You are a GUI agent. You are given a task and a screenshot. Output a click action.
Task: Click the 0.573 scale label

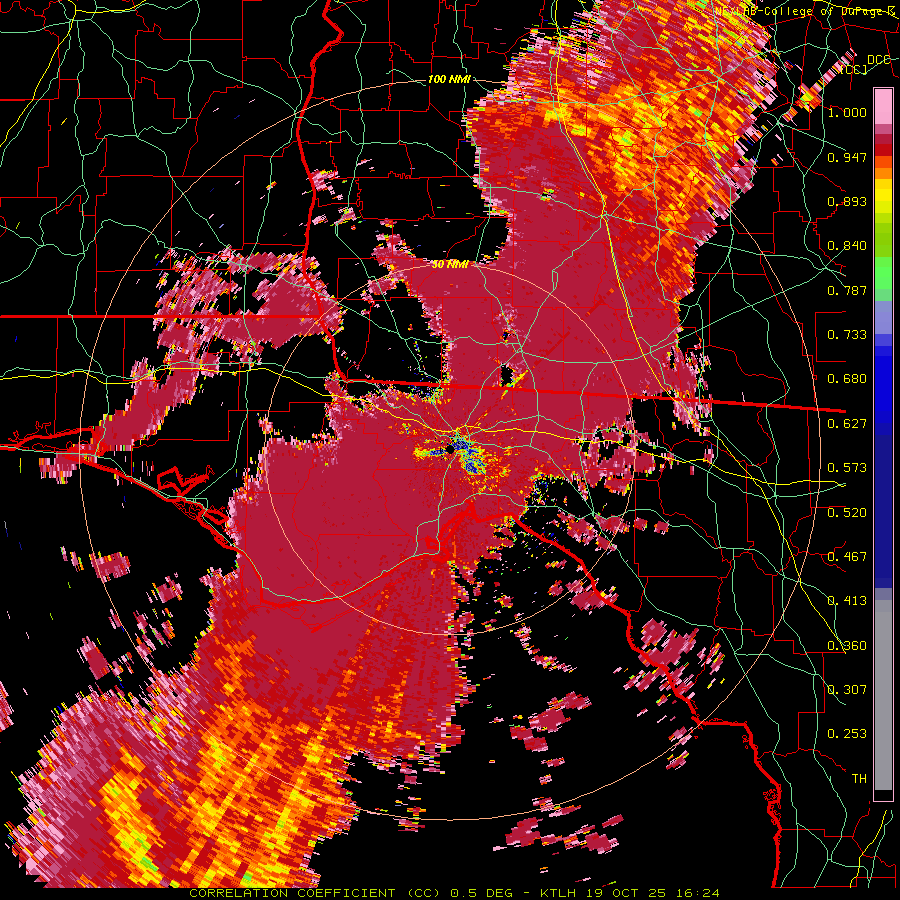[x=847, y=467]
